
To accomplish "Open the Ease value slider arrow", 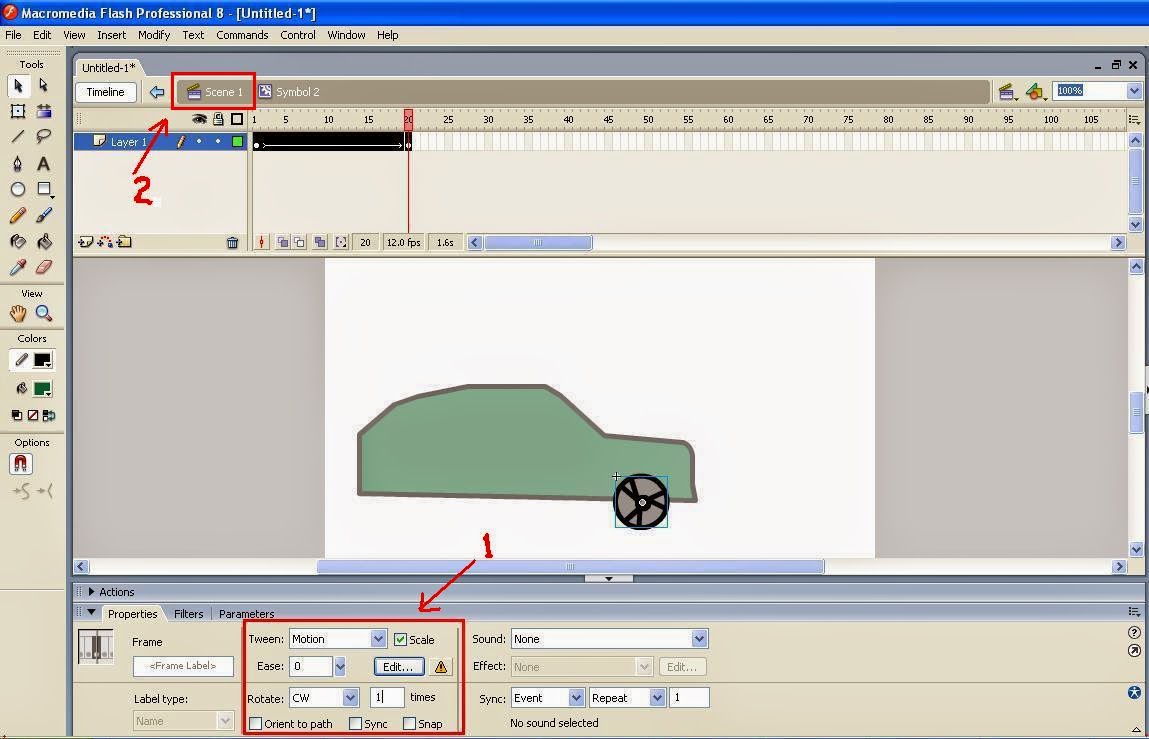I will pyautogui.click(x=340, y=667).
